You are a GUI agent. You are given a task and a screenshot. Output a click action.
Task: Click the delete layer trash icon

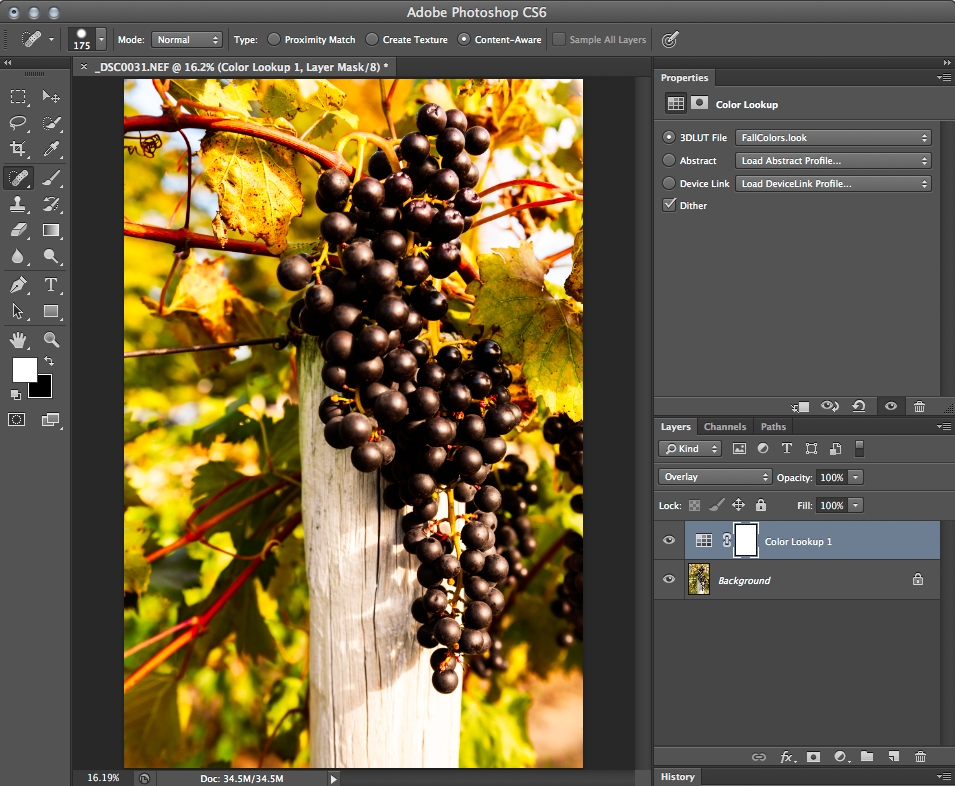click(920, 757)
